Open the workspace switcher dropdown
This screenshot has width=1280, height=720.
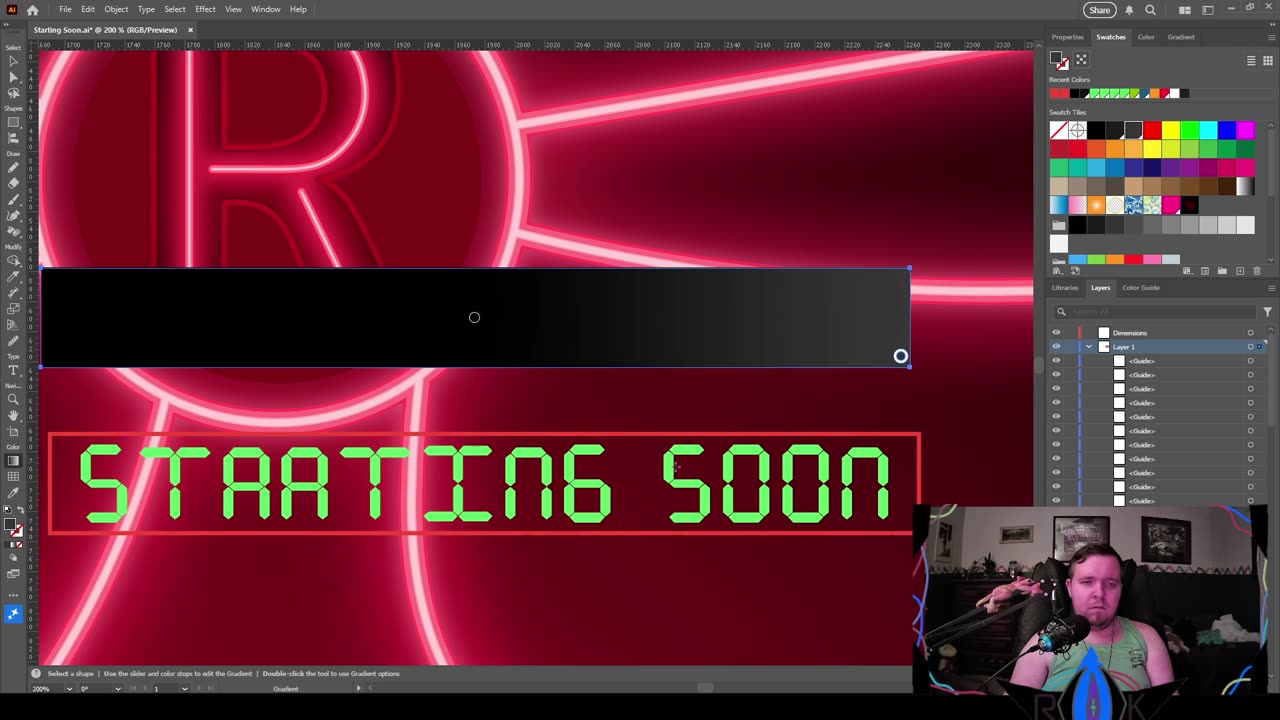click(1207, 10)
